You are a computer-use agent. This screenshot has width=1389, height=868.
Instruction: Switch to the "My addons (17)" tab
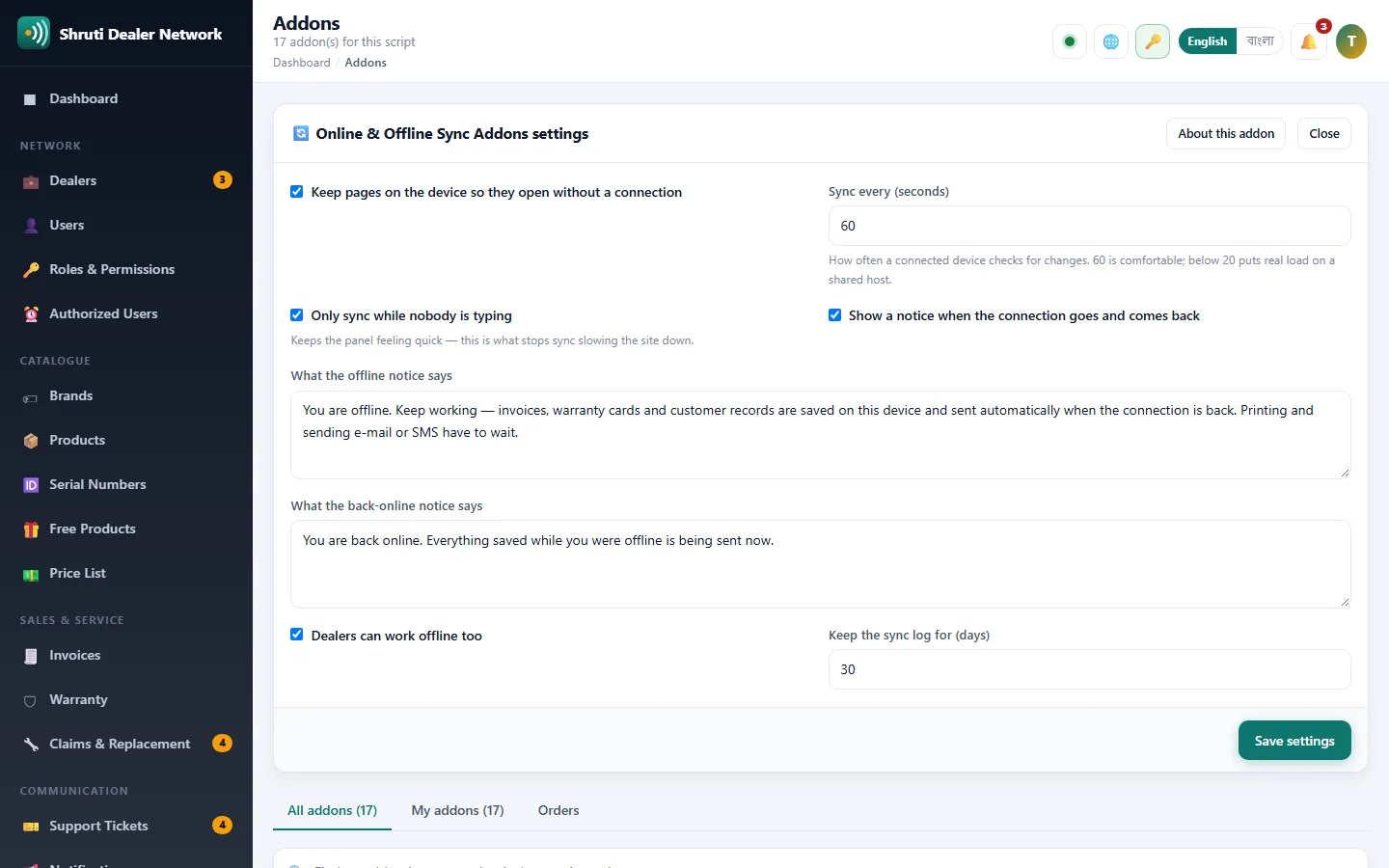[457, 811]
